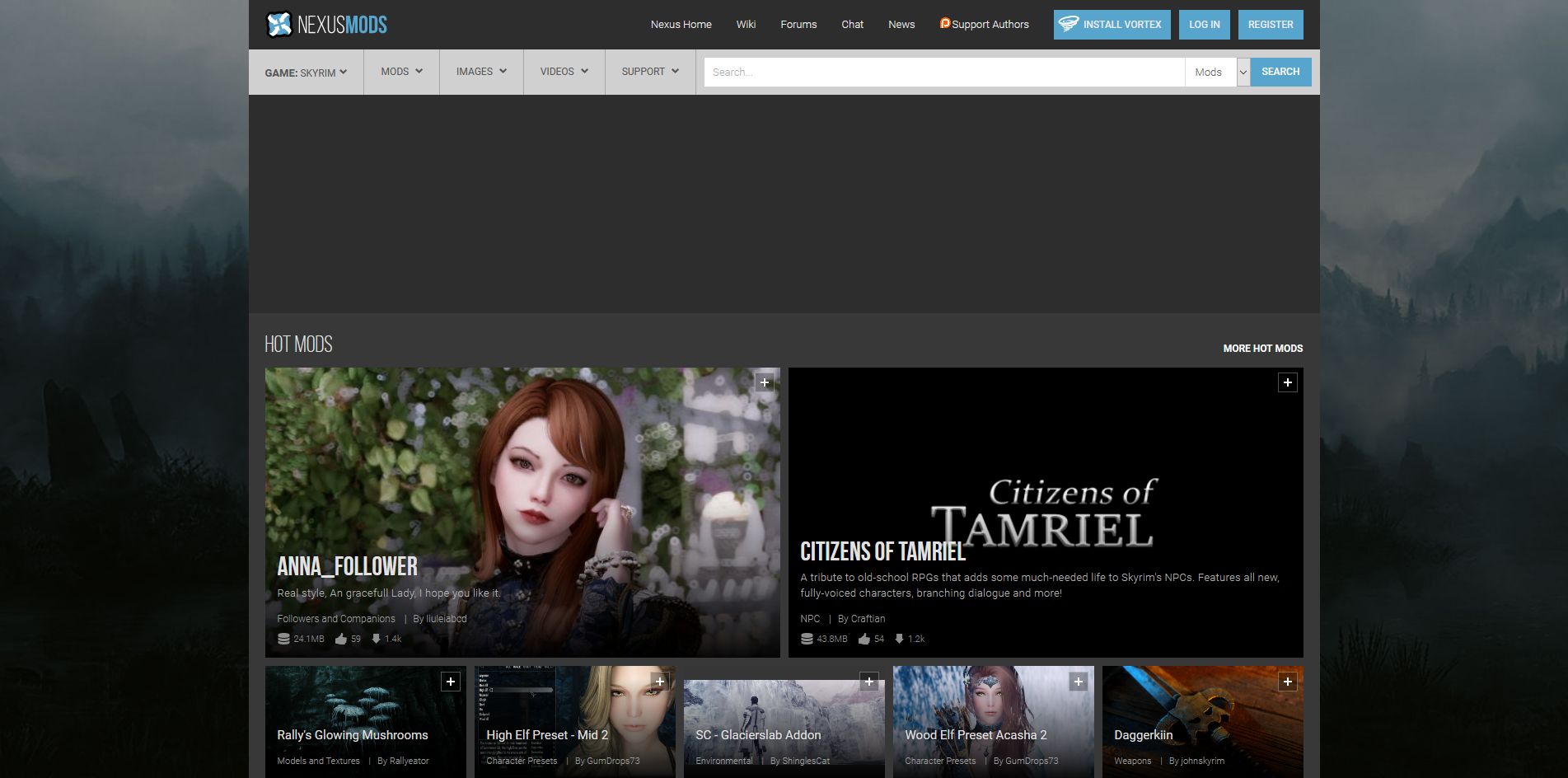This screenshot has width=1568, height=778.
Task: Open Environmental category link on Glacierslab
Action: [x=723, y=761]
